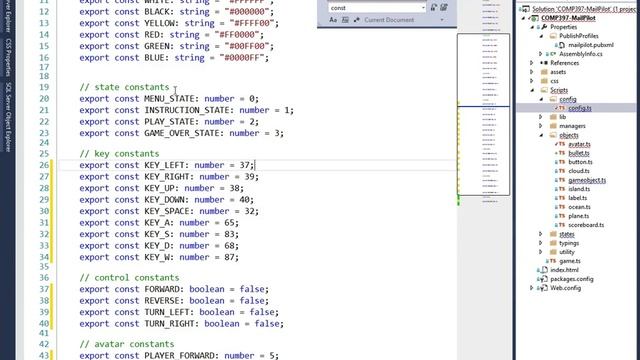This screenshot has height=360, width=640.
Task: Select ocean.ts in the objects folder
Action: tap(579, 207)
